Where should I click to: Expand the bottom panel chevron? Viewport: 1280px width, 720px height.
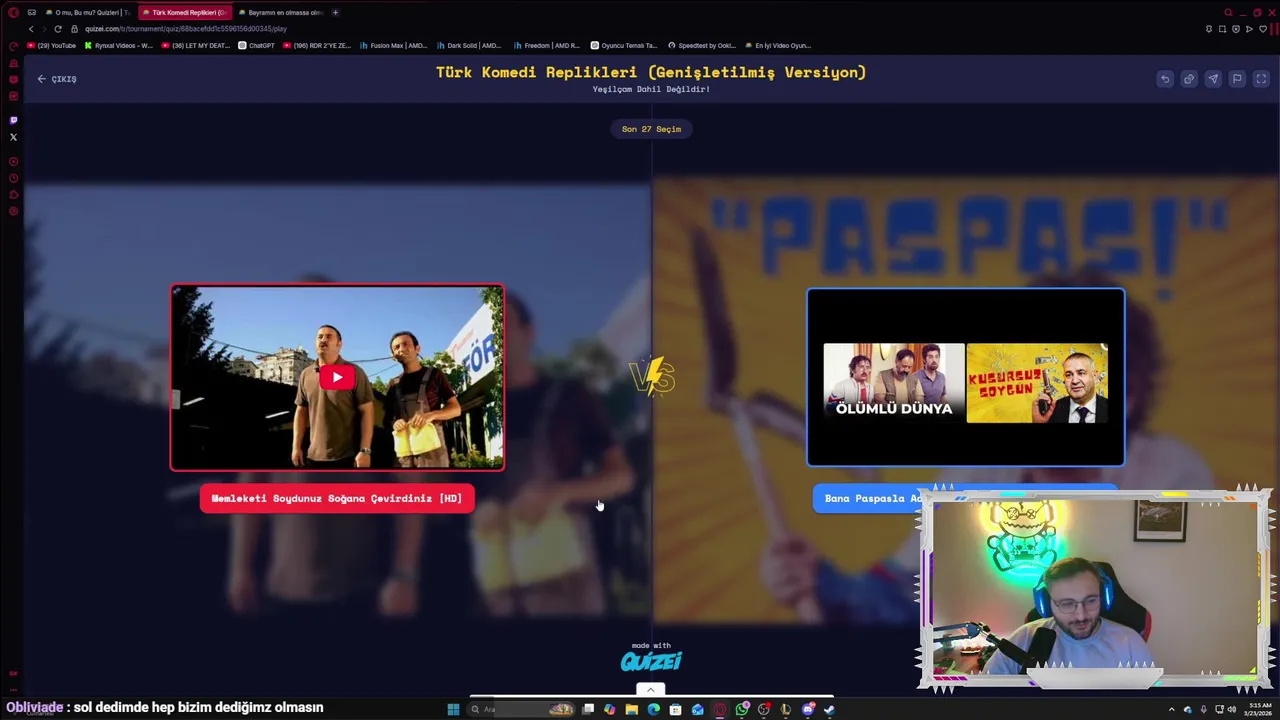(x=650, y=689)
